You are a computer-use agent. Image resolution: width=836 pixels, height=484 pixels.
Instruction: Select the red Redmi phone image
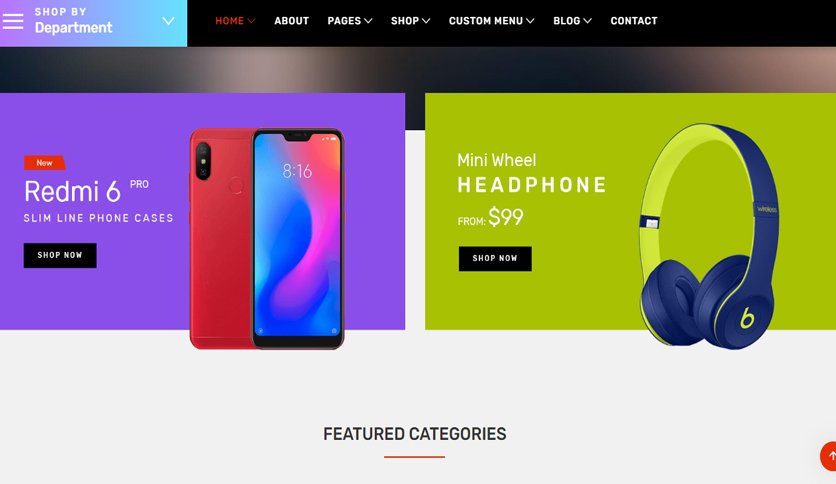(267, 238)
